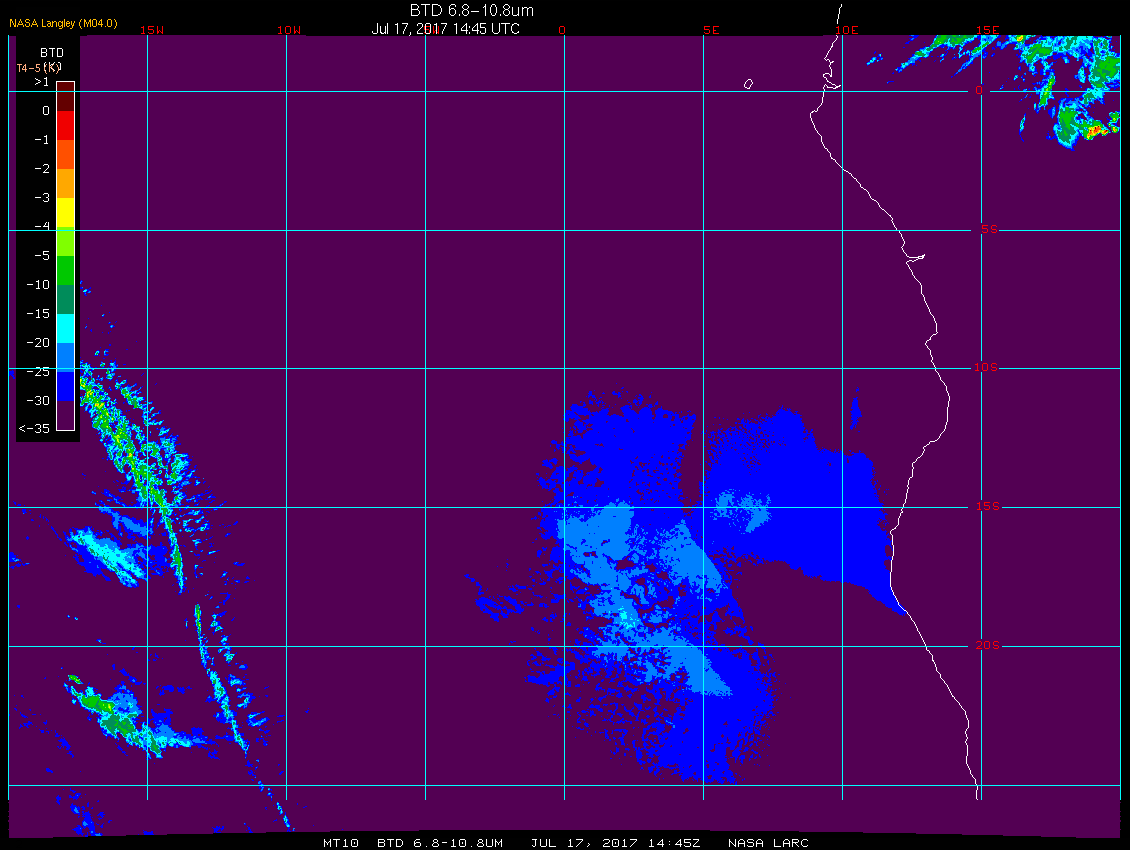Click the dark red colorbar swatch above 0
Viewport: 1130px width, 850px height.
coord(66,97)
